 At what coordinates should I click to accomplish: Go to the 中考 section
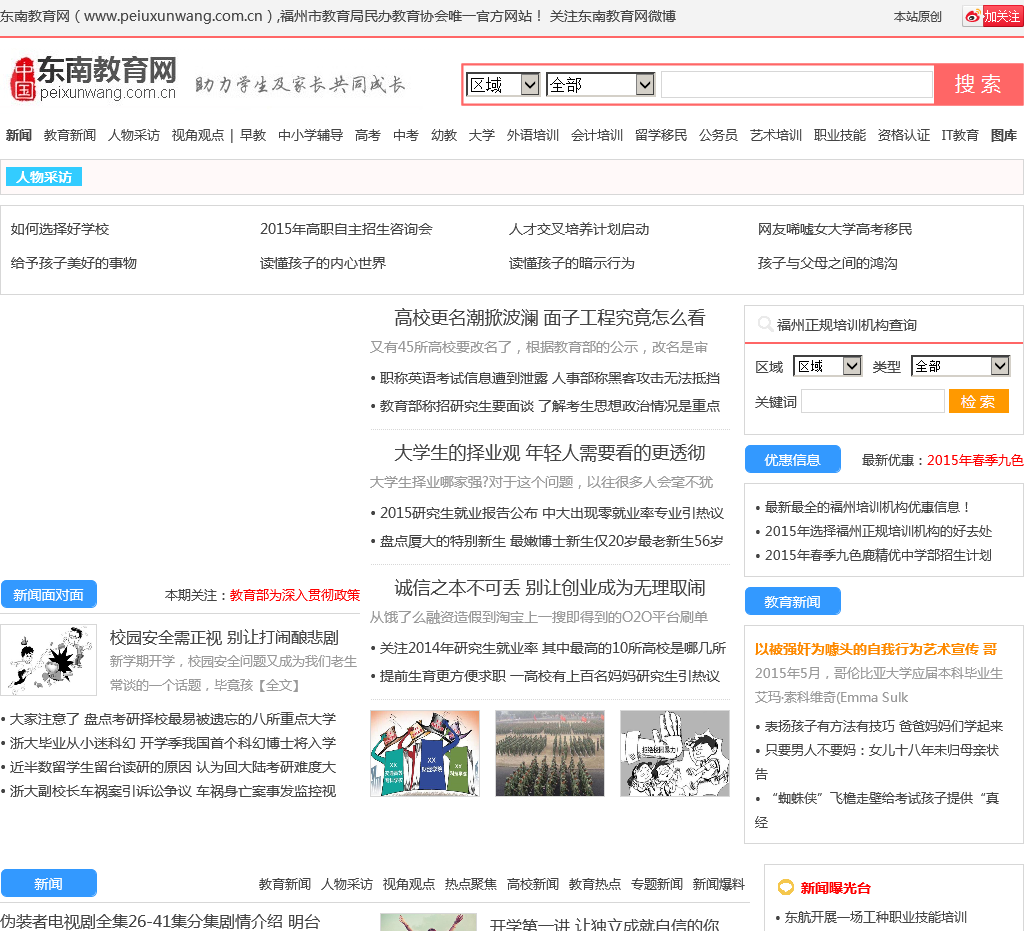point(406,135)
